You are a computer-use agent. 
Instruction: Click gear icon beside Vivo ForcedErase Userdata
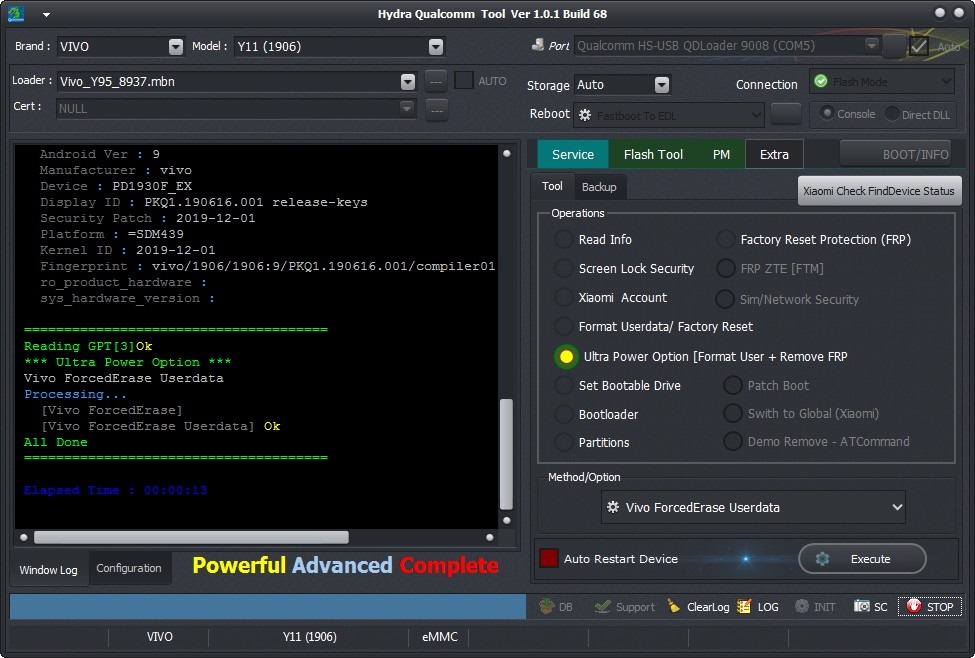click(x=612, y=507)
